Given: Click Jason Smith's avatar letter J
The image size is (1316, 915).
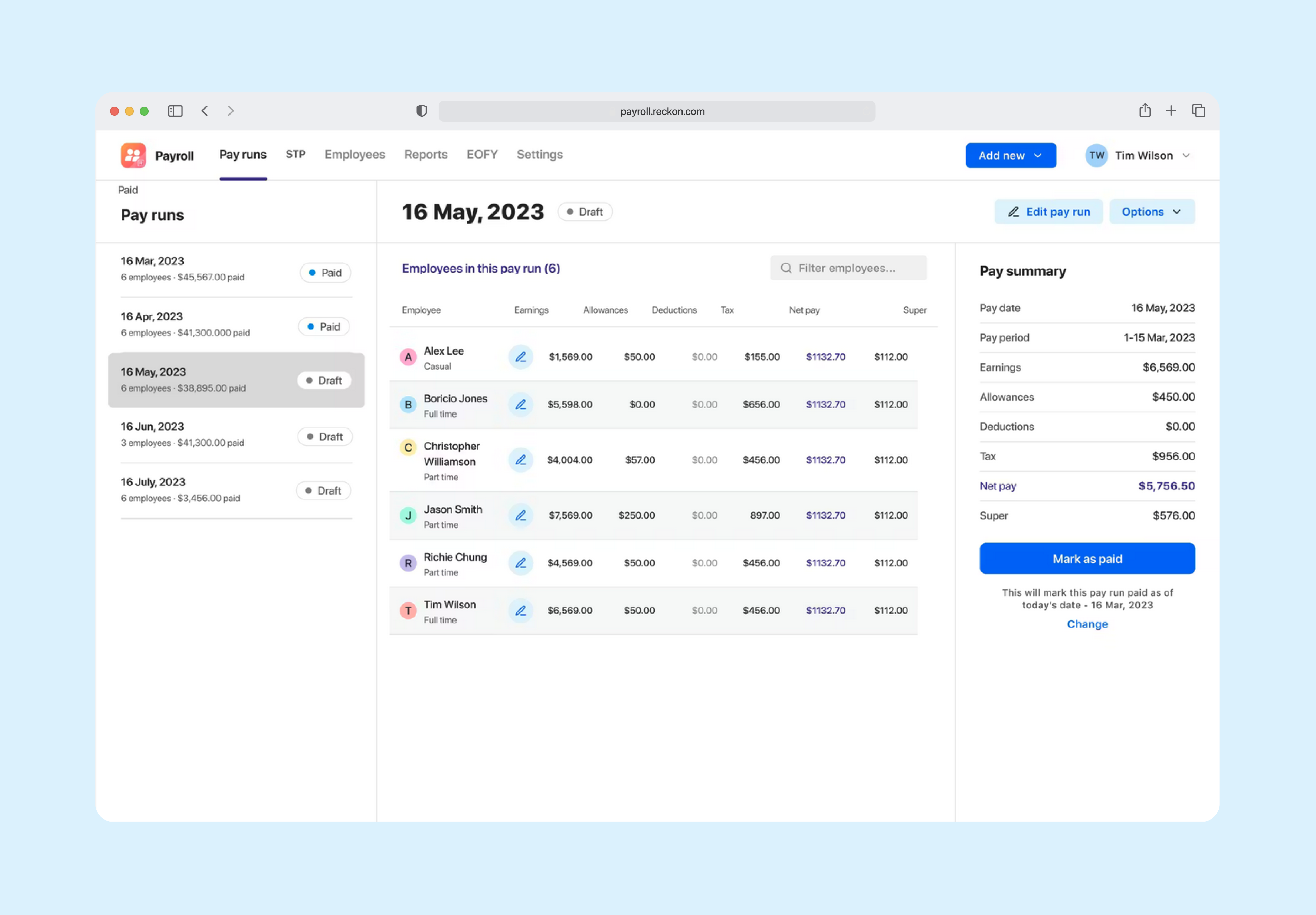Looking at the screenshot, I should (408, 515).
